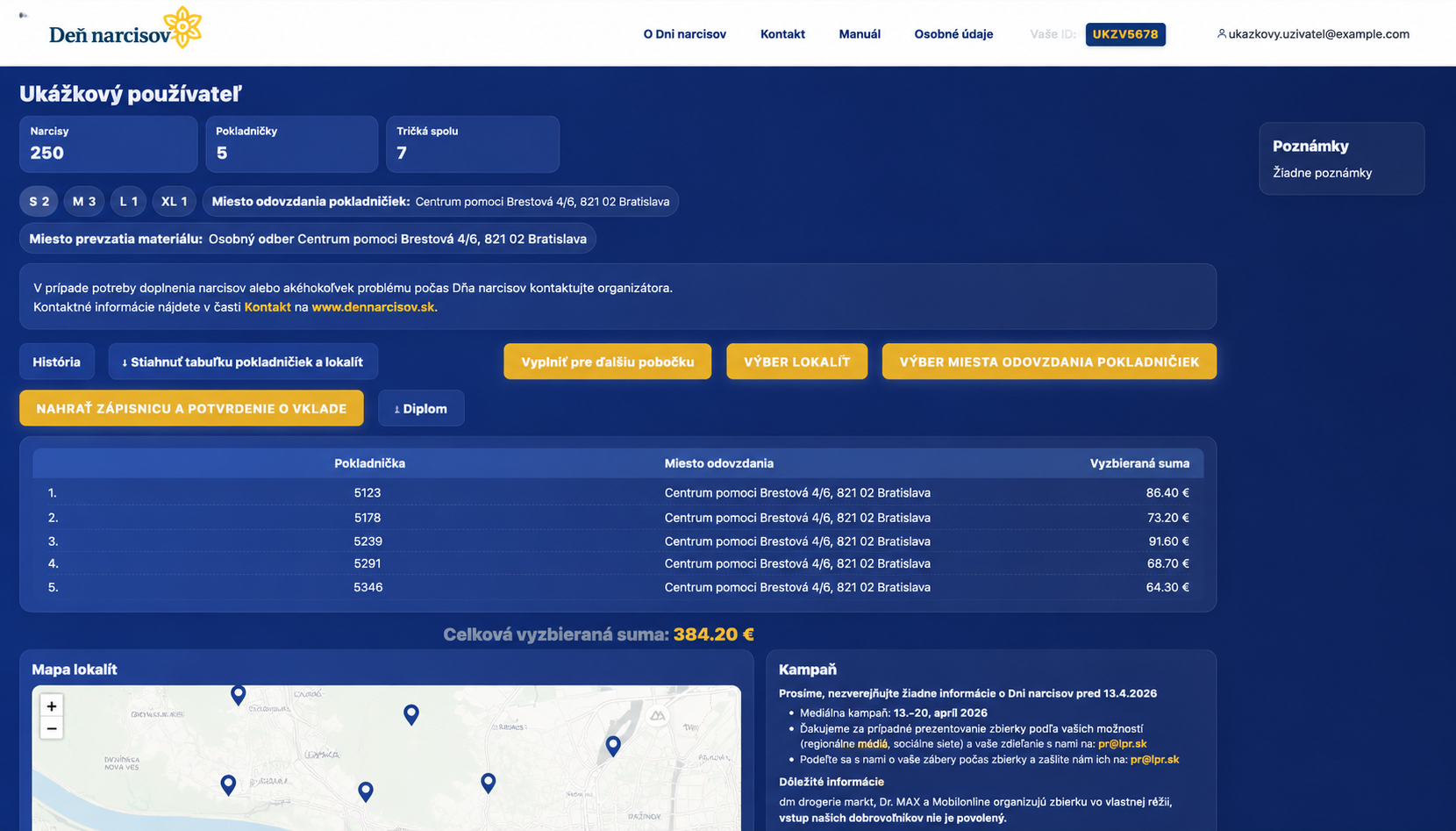
Task: Follow the Kontakt link in info box
Action: 268,307
